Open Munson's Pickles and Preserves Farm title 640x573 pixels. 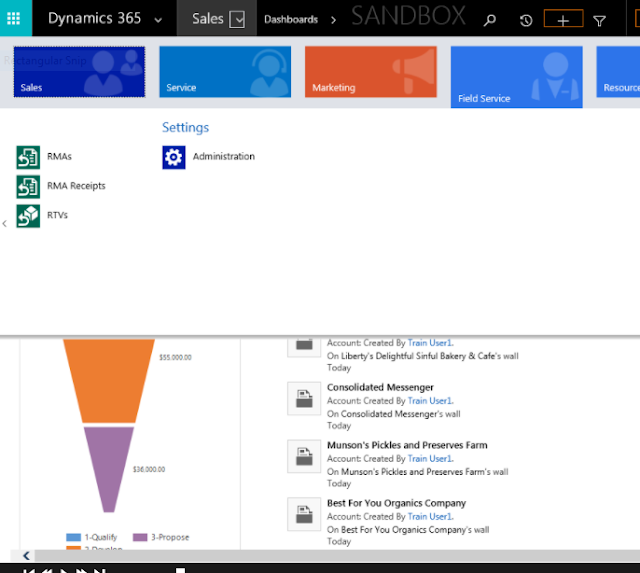coord(407,445)
